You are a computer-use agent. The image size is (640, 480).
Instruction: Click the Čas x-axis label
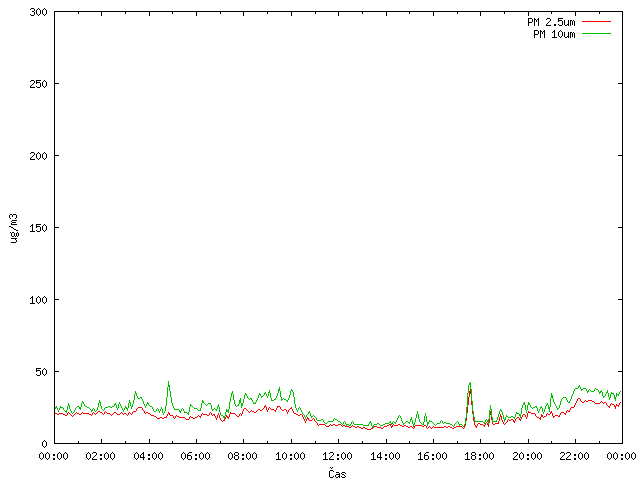(337, 473)
